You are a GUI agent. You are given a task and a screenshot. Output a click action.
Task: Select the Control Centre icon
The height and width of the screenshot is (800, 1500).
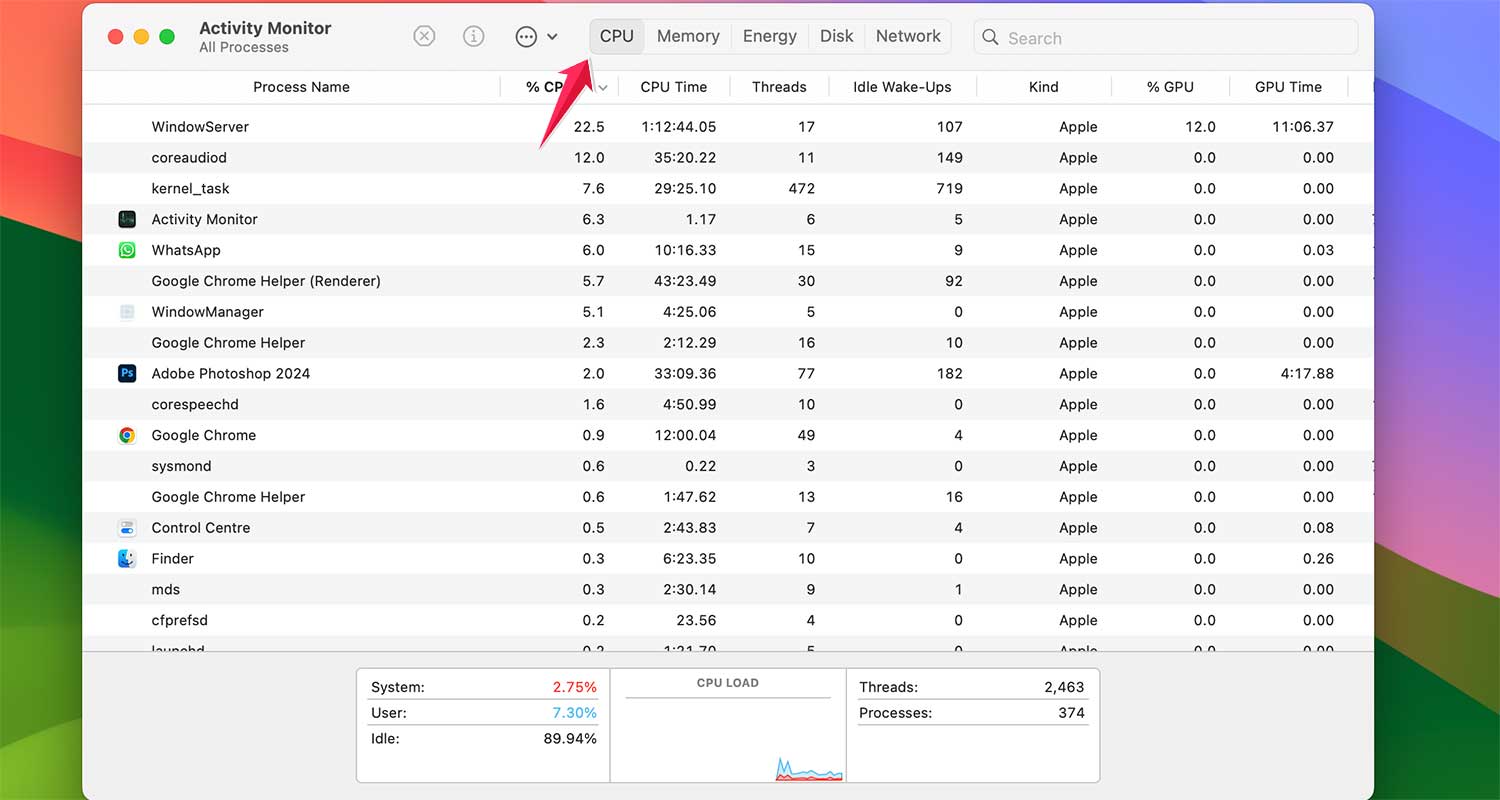[x=126, y=527]
